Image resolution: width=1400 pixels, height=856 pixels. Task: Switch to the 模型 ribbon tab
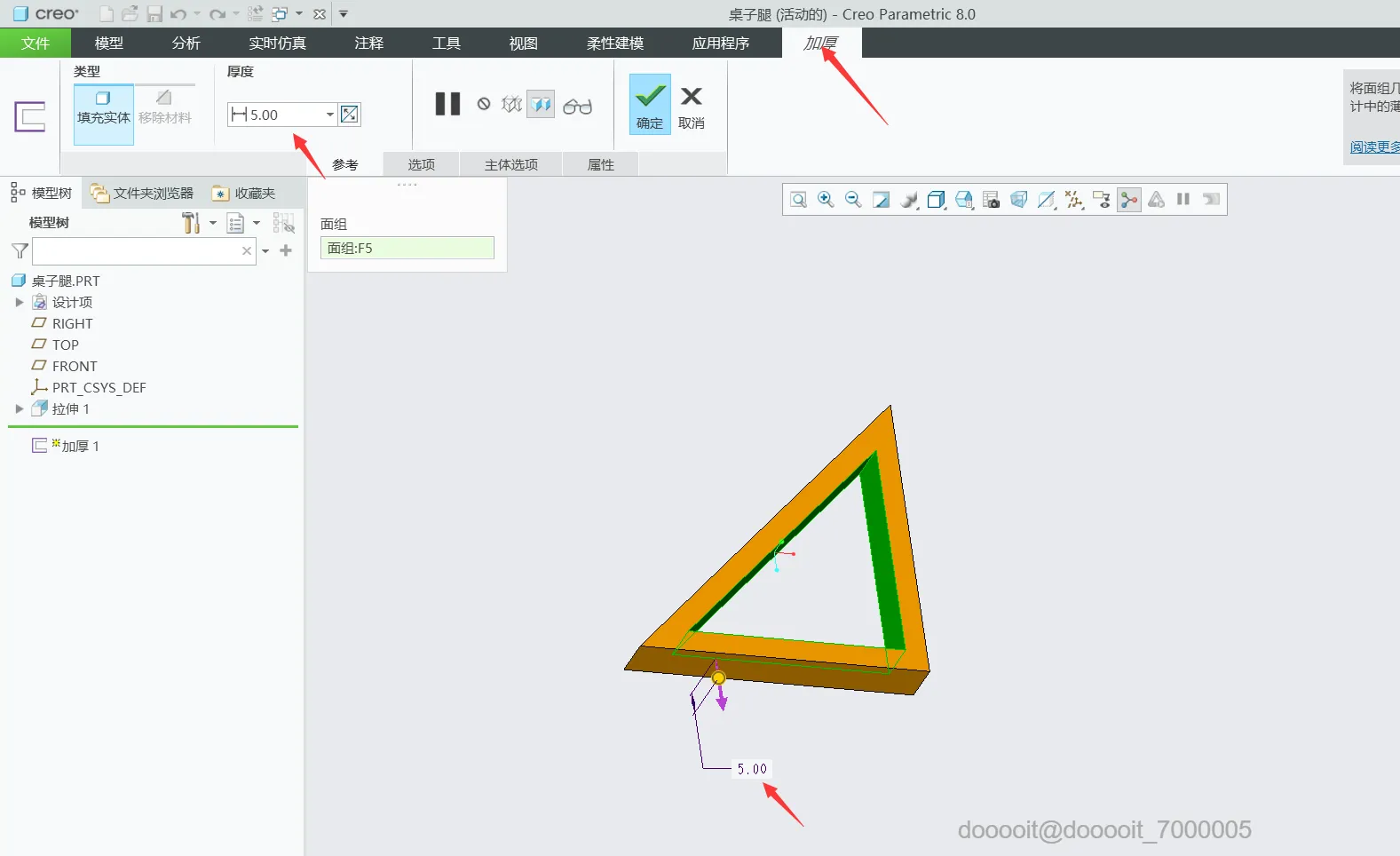pyautogui.click(x=109, y=43)
